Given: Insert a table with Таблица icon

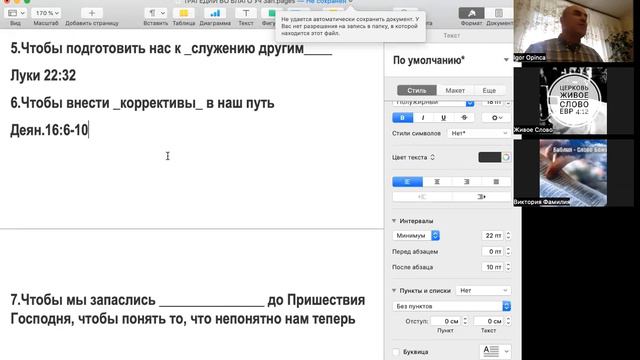Looking at the screenshot, I should click(x=184, y=13).
